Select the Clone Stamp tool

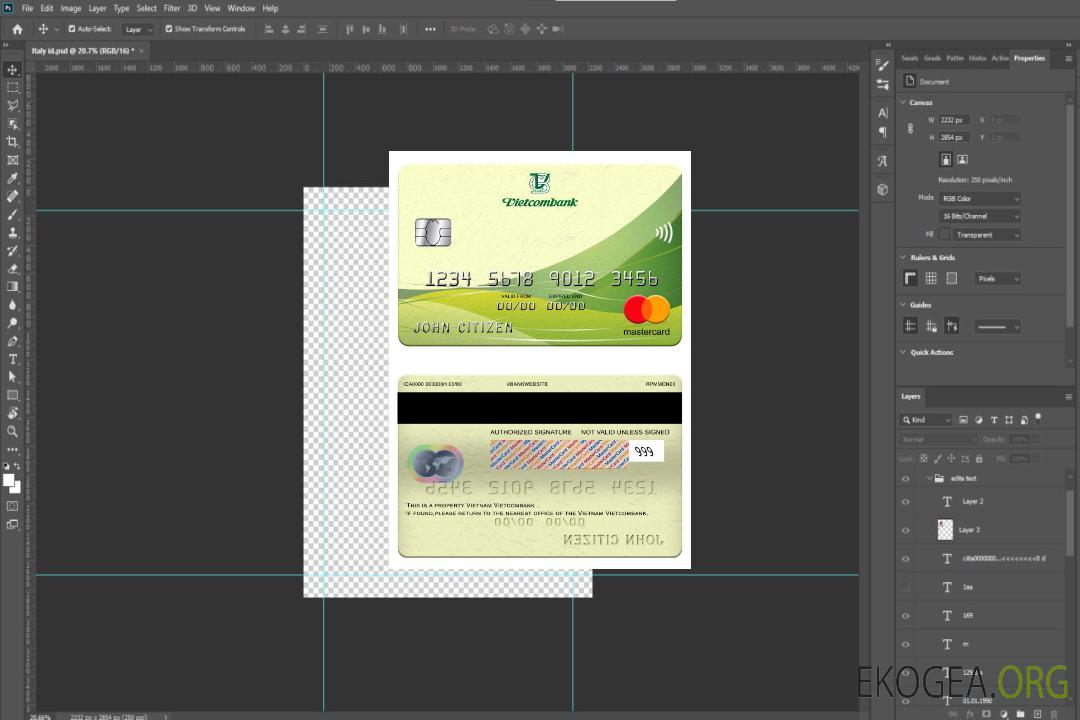(x=12, y=232)
